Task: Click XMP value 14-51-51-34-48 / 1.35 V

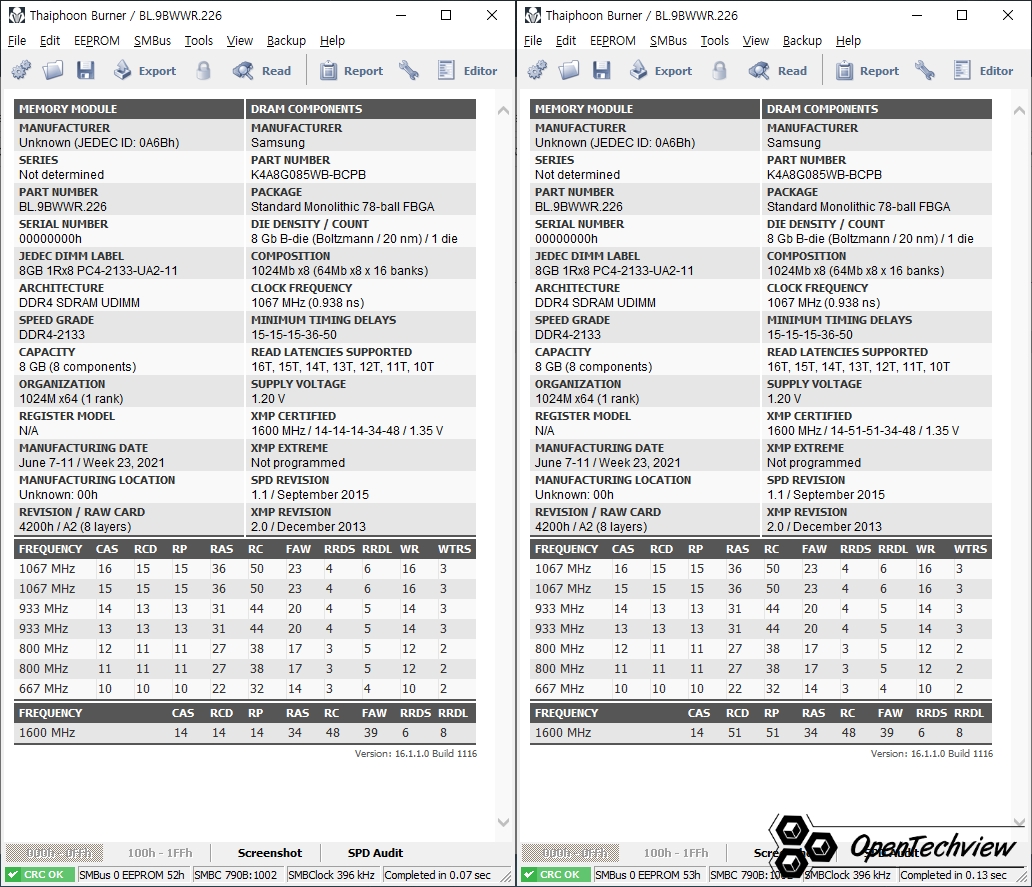Action: [x=863, y=430]
